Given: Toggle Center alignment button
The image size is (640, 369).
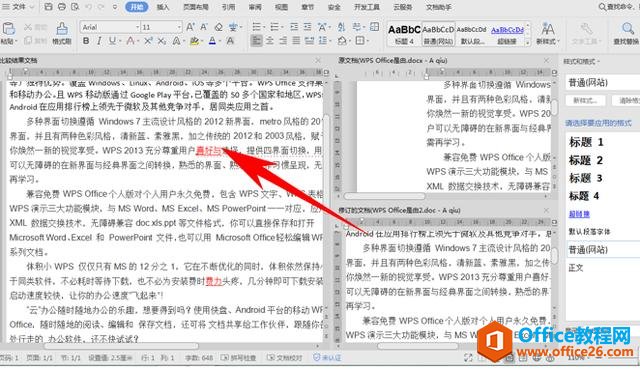Looking at the screenshot, I should point(270,41).
